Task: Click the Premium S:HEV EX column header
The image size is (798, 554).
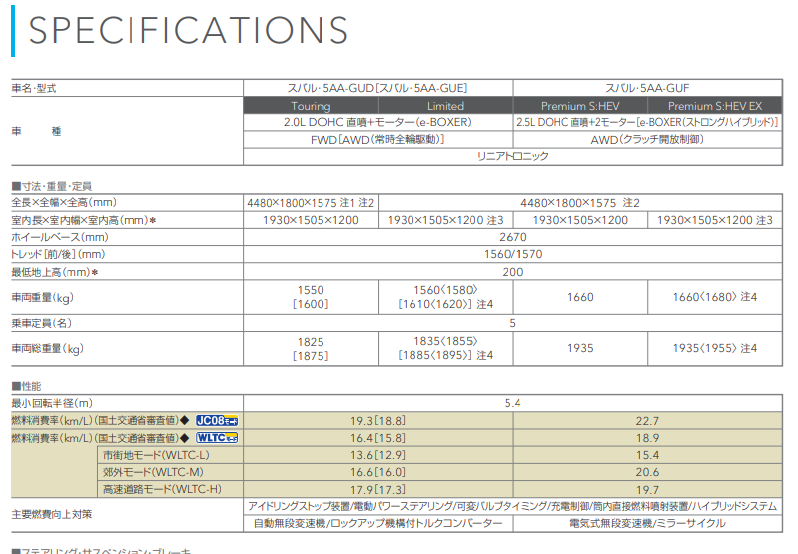Action: click(714, 106)
